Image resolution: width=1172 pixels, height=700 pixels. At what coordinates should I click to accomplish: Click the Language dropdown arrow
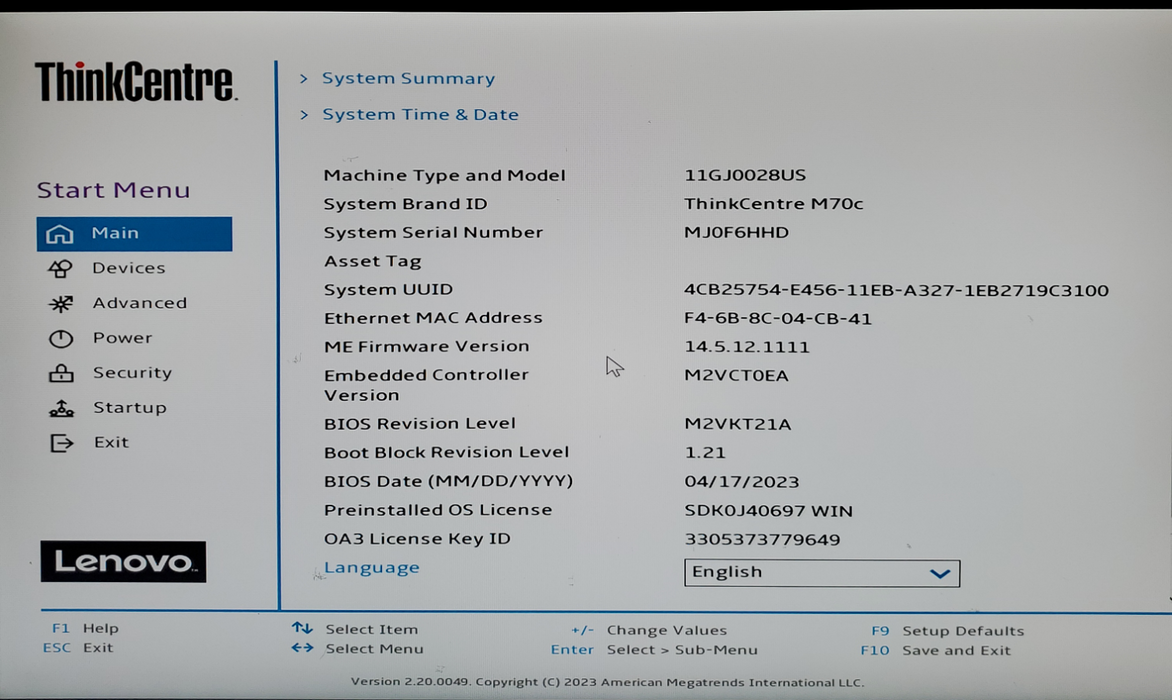[x=940, y=574]
